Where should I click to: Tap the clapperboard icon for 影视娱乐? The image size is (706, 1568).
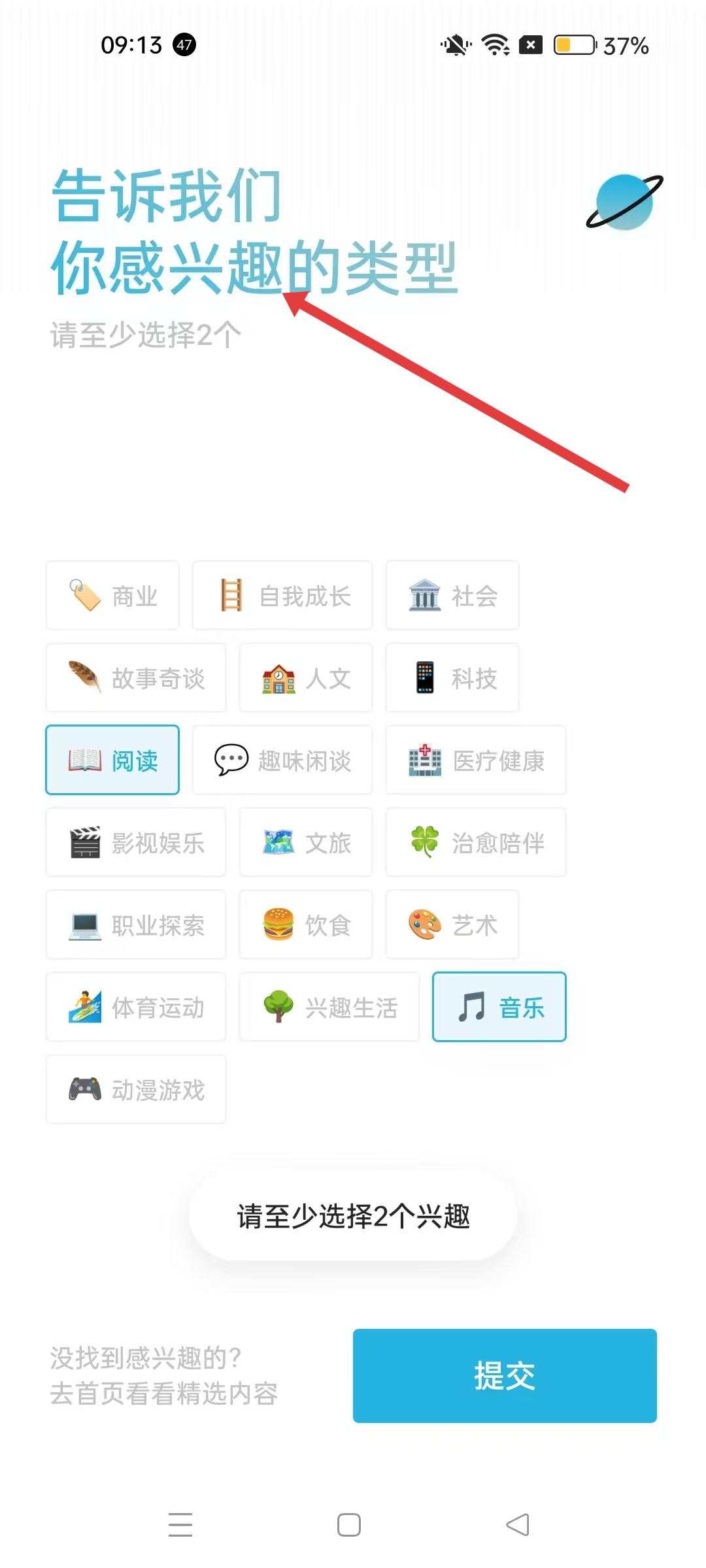pyautogui.click(x=85, y=842)
